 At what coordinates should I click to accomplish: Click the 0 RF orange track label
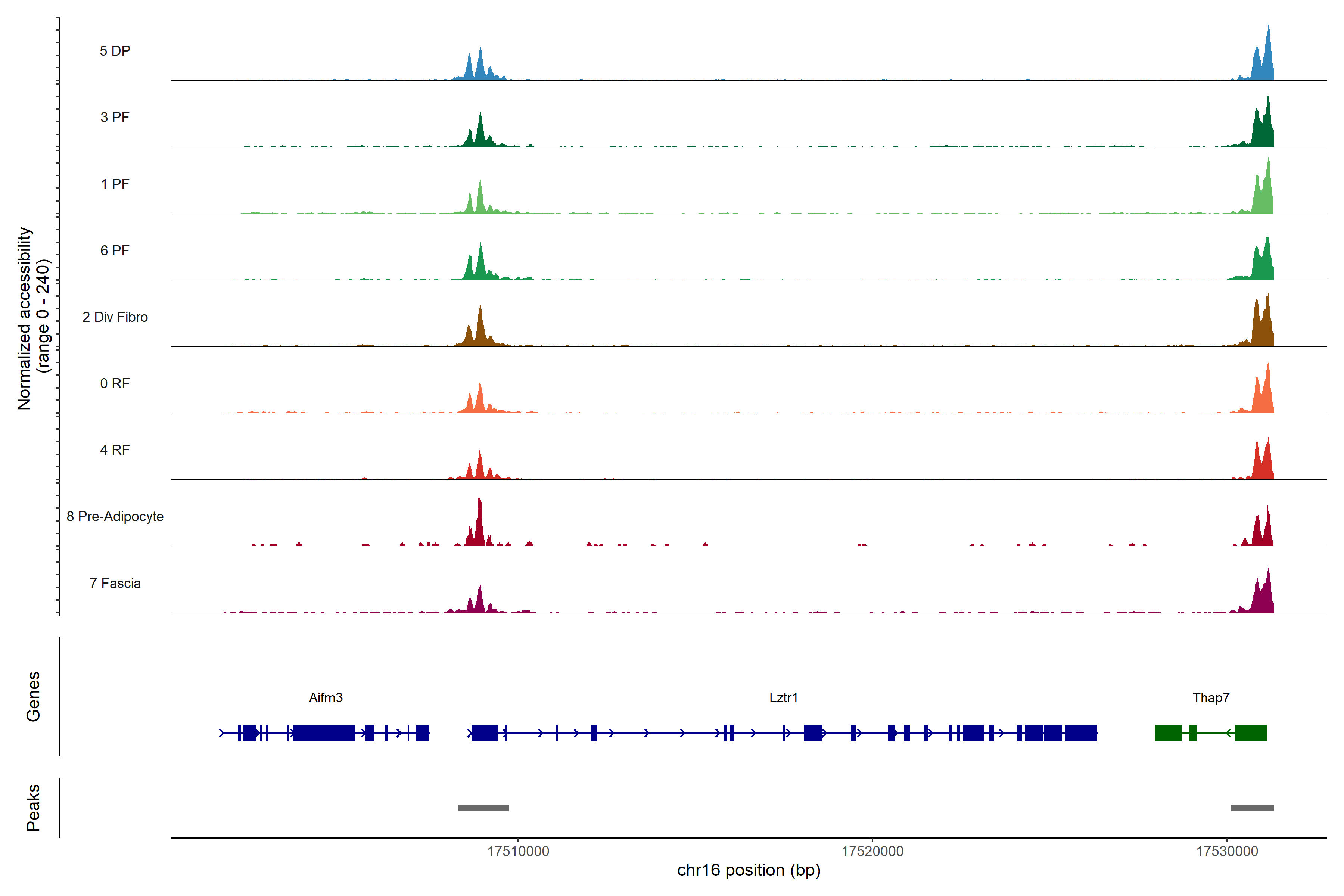point(115,383)
